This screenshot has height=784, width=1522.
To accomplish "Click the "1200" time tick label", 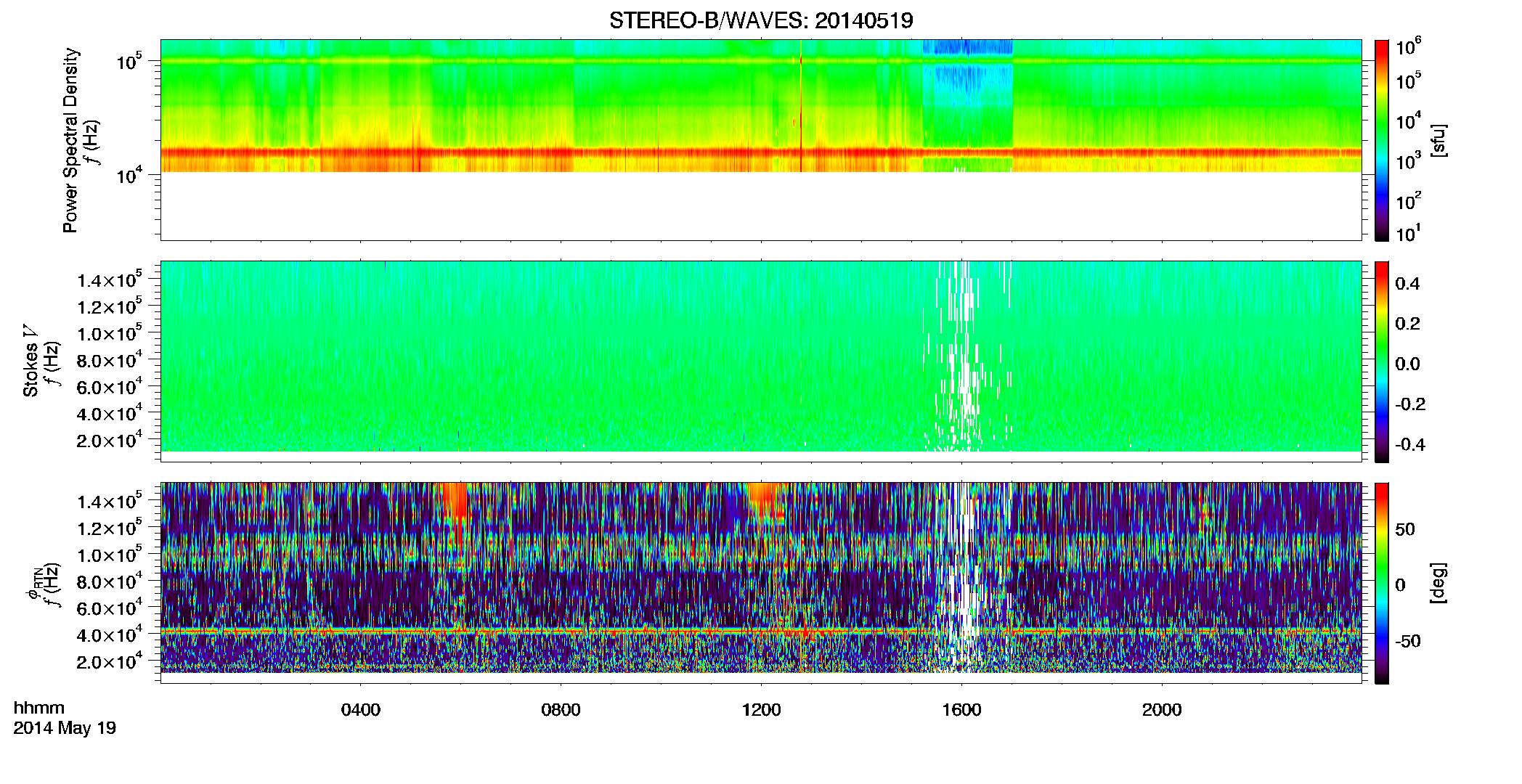I will coord(762,710).
